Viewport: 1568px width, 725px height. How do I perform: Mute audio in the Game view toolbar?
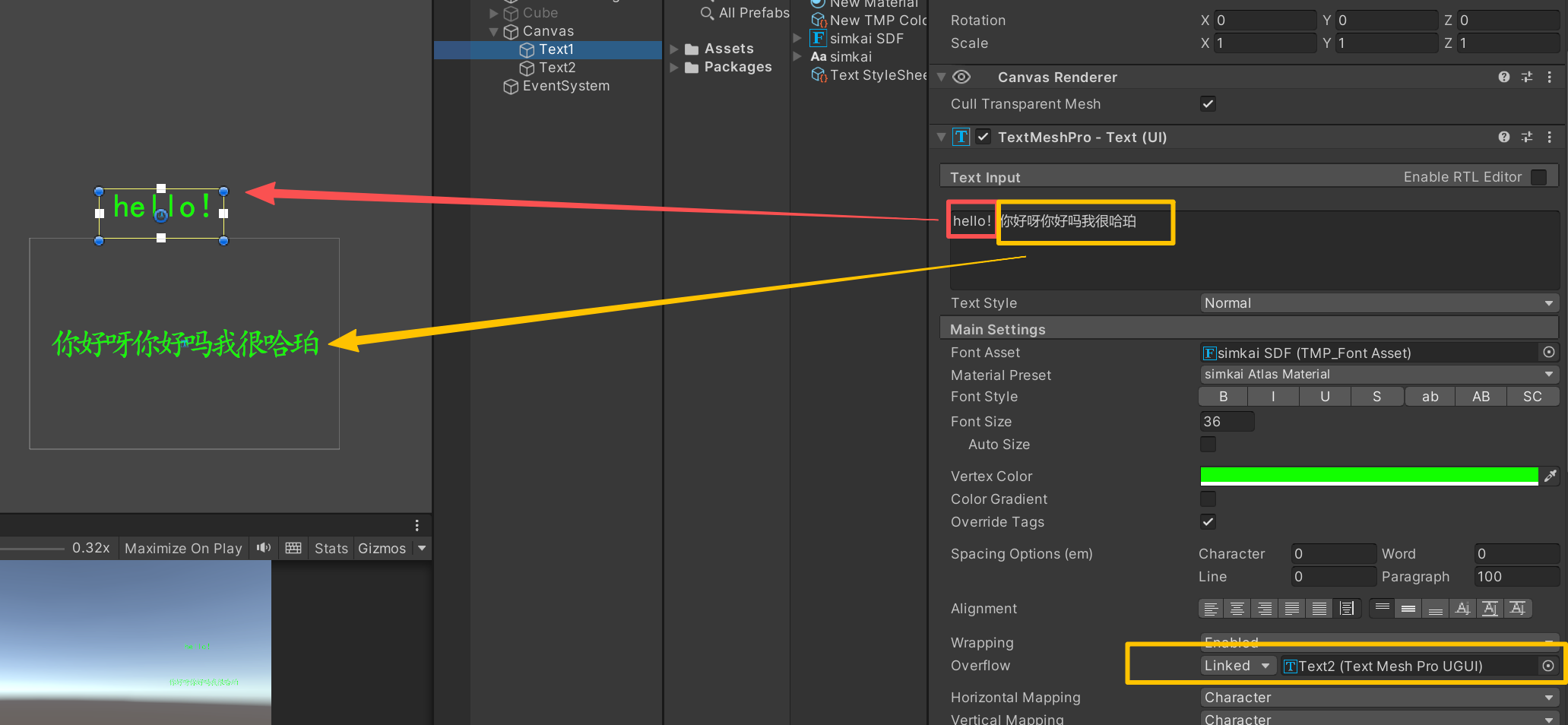pos(263,548)
